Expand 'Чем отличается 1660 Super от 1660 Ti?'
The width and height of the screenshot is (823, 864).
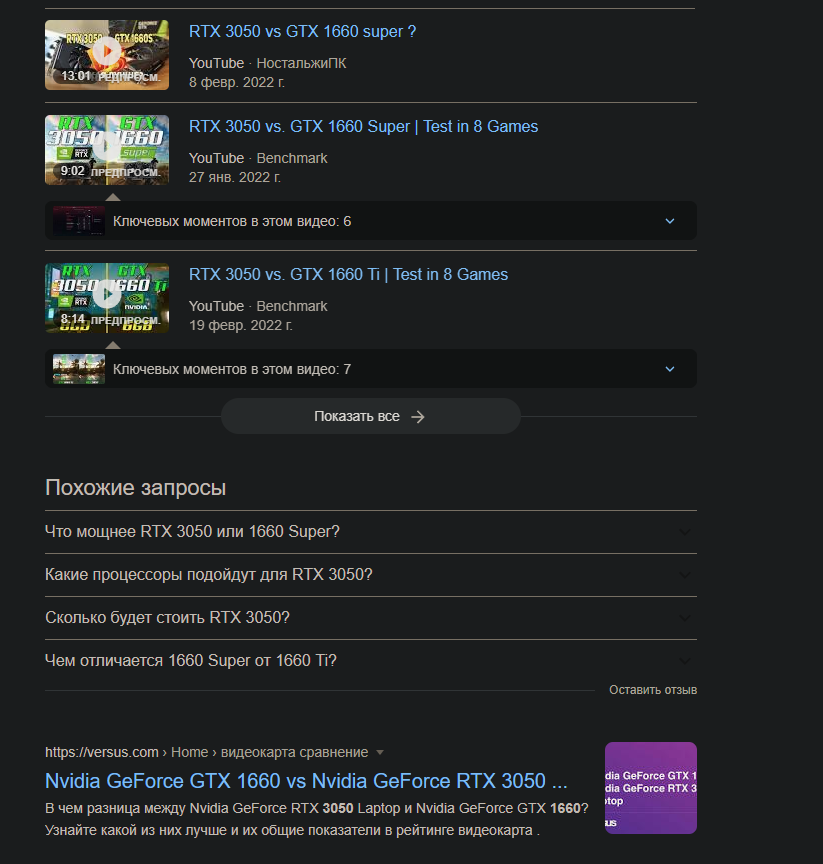[371, 661]
